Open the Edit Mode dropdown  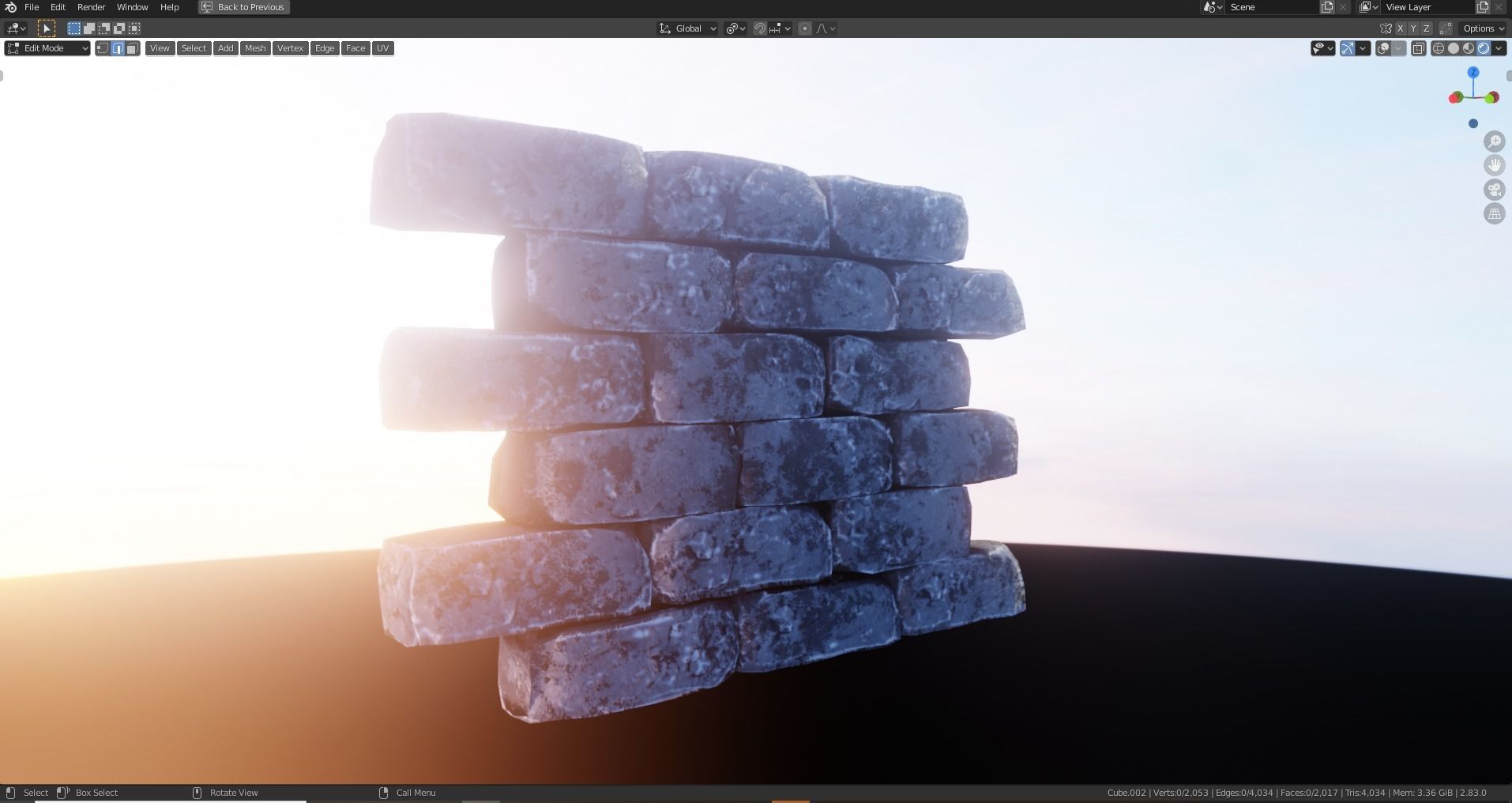pyautogui.click(x=47, y=48)
